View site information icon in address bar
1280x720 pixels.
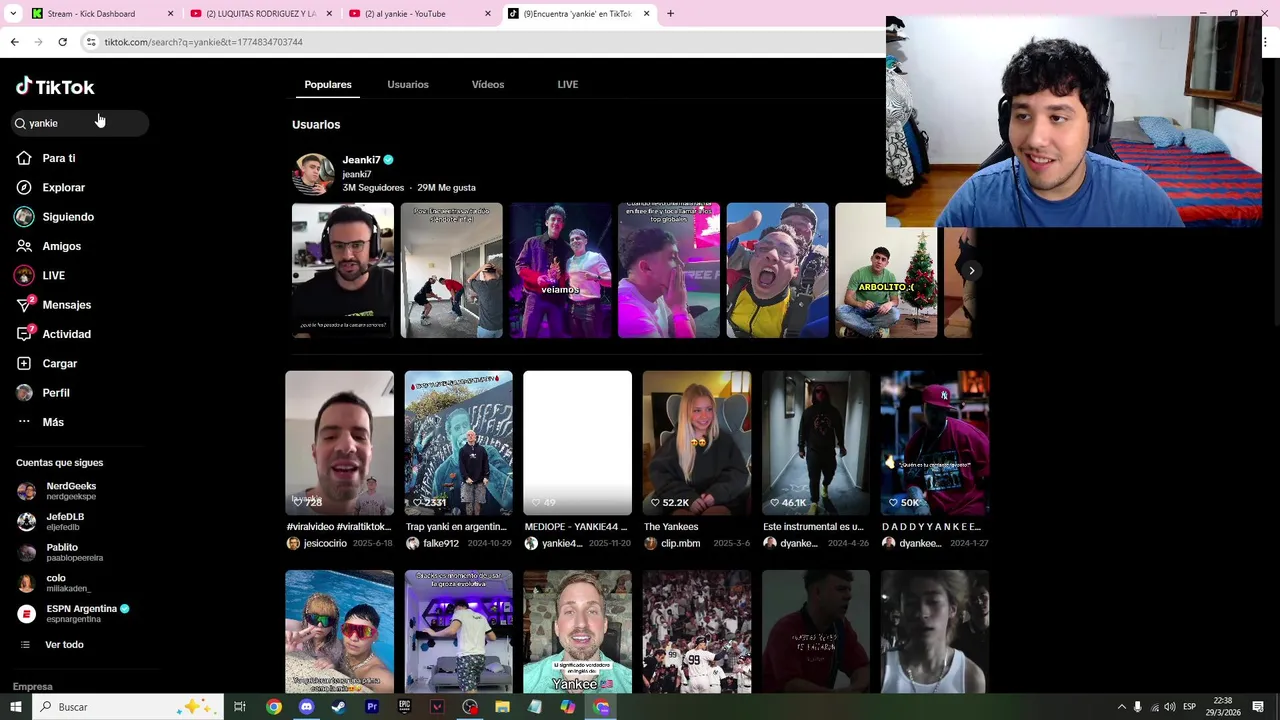click(91, 42)
